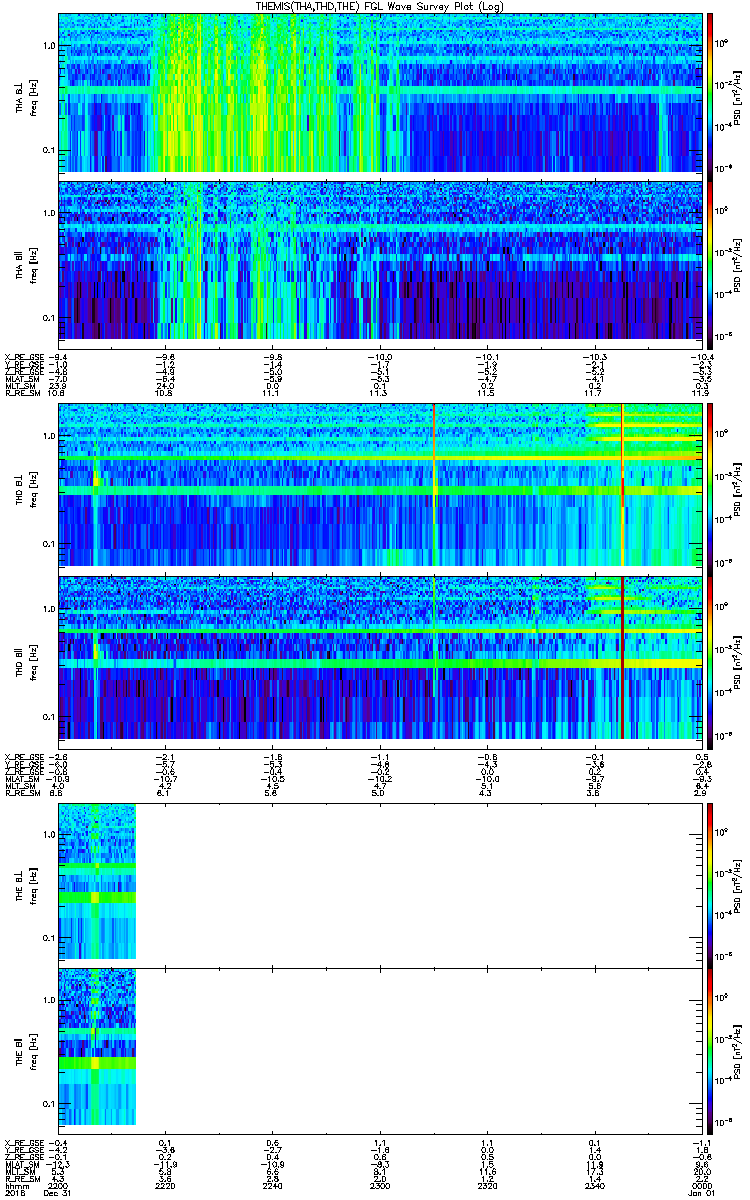
Task: Click the '1.0' frequency tick of THA B⊥ panel
Action: 48,46
